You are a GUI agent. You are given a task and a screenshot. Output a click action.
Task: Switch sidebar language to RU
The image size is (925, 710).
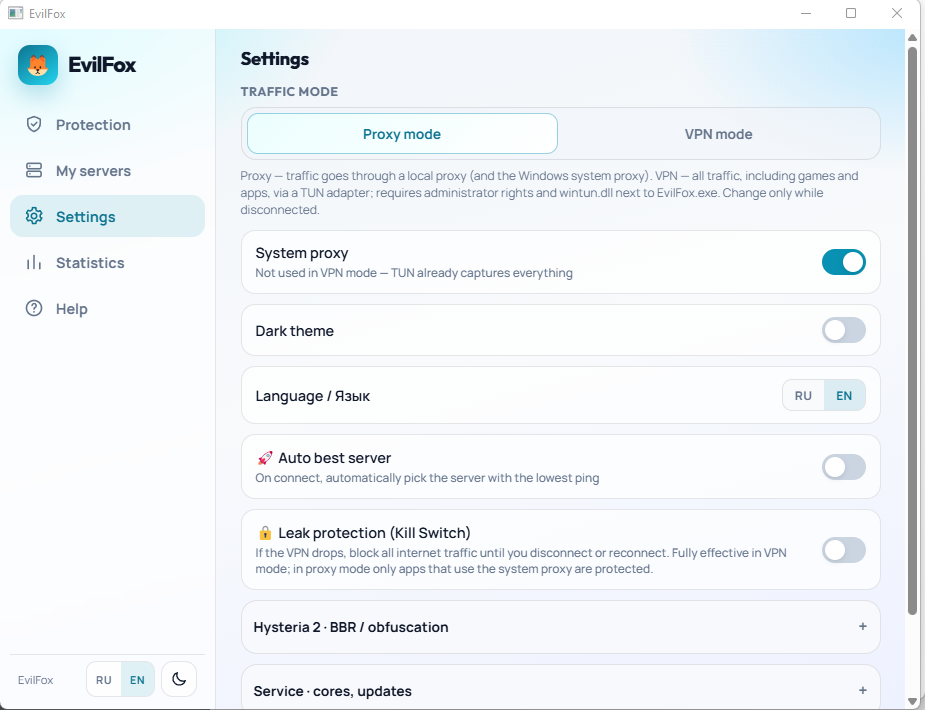(104, 680)
